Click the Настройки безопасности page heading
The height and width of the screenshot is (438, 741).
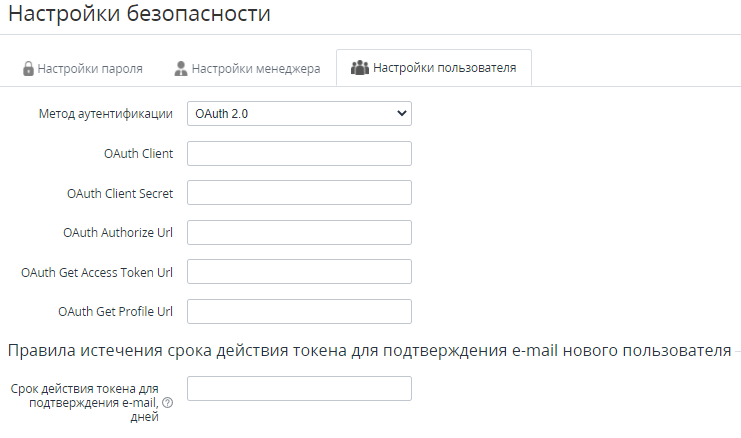pos(139,16)
